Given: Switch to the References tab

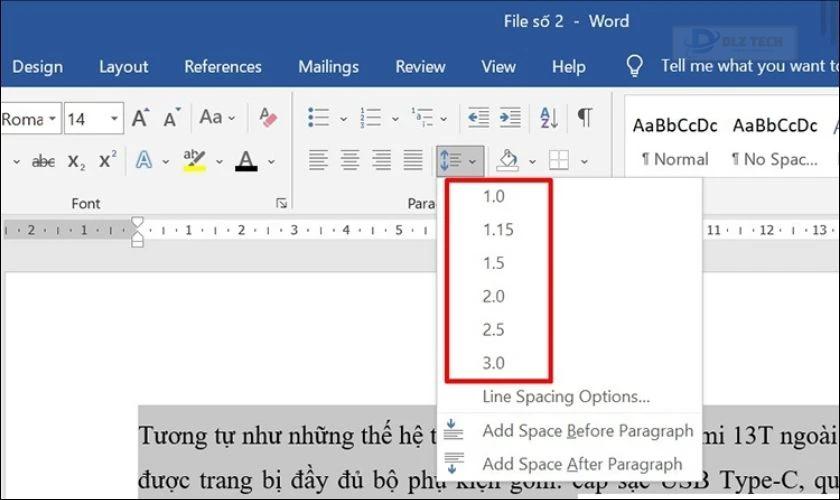Looking at the screenshot, I should (223, 66).
